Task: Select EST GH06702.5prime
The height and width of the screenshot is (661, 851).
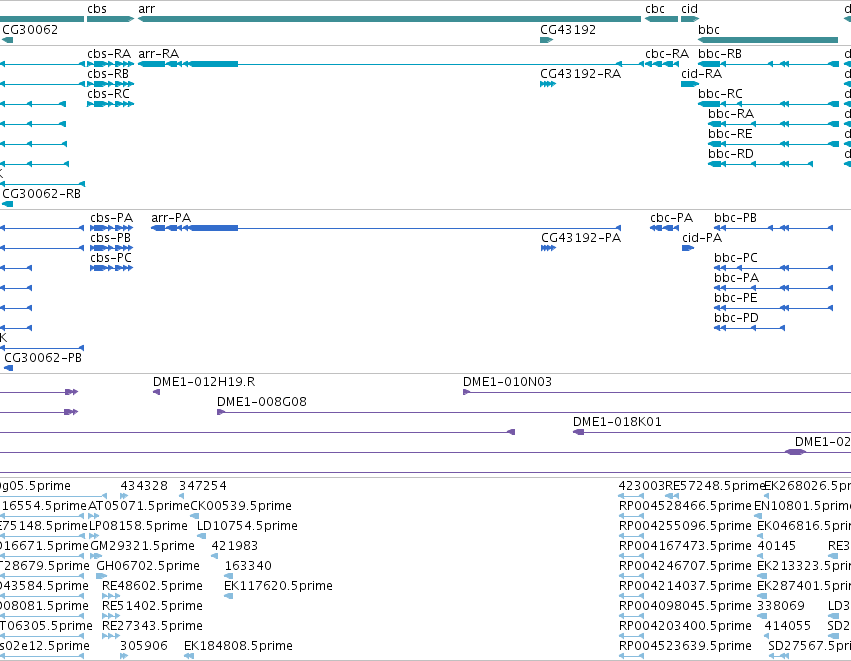Action: click(101, 576)
